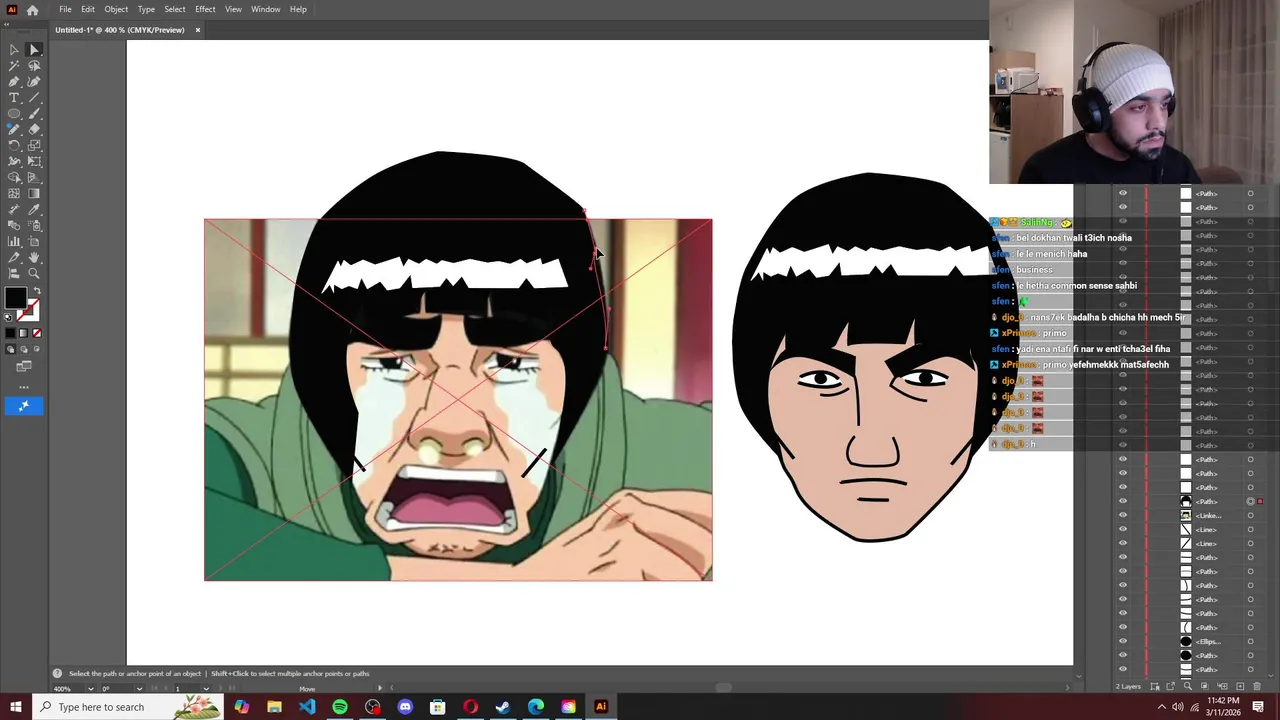1280x720 pixels.
Task: Click Locate Object magnifier in Layers panel
Action: tap(1188, 686)
